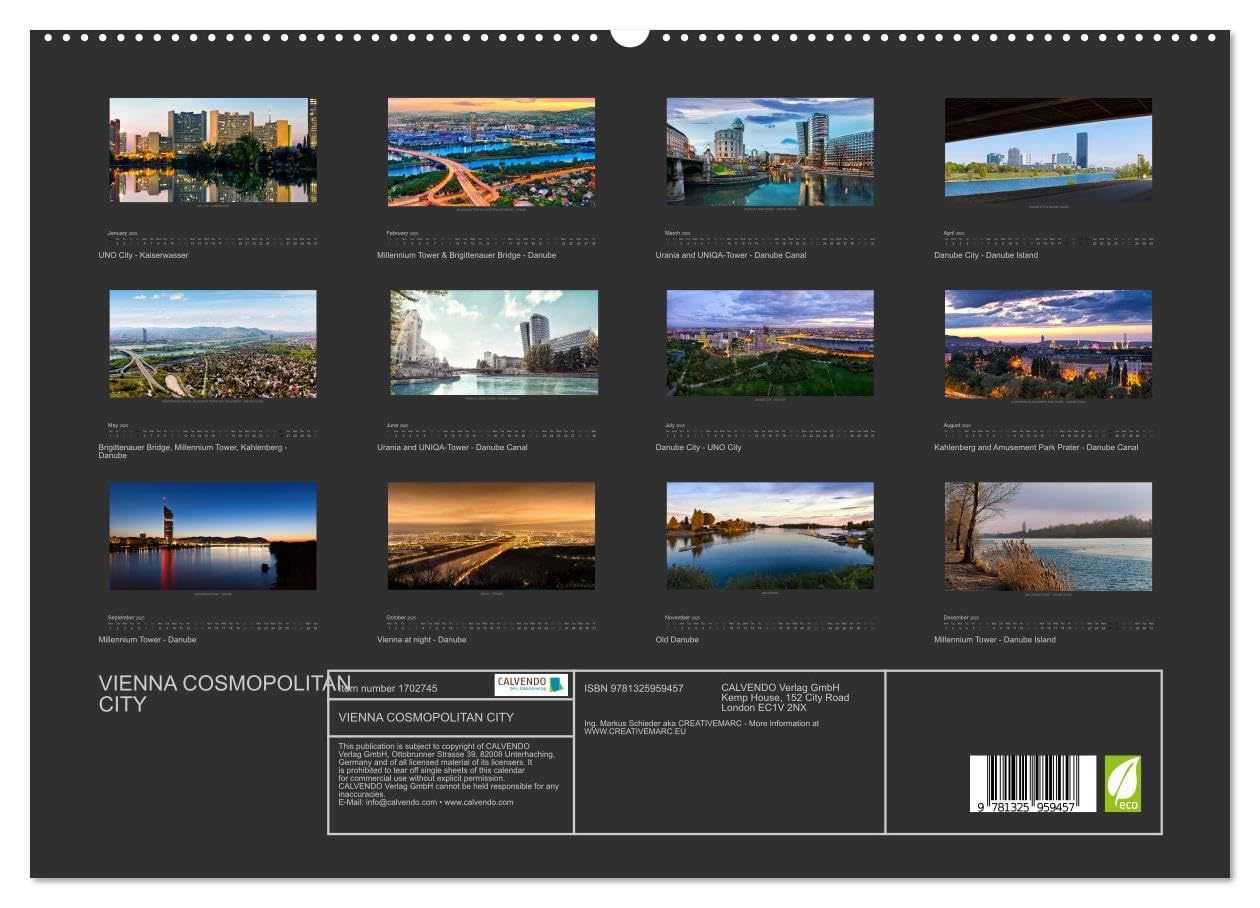Open the November Old Danube photo
The width and height of the screenshot is (1260, 908).
coord(770,535)
